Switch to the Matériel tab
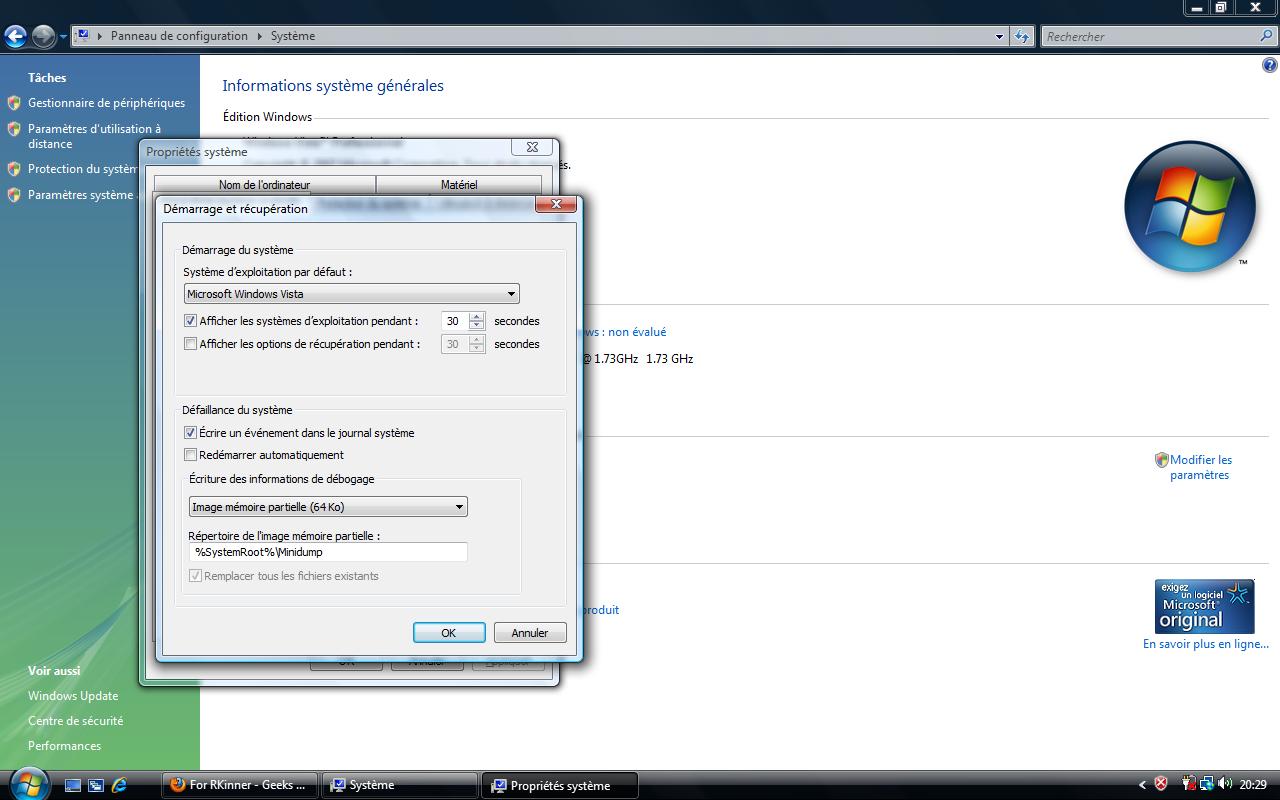Image resolution: width=1280 pixels, height=800 pixels. click(459, 185)
